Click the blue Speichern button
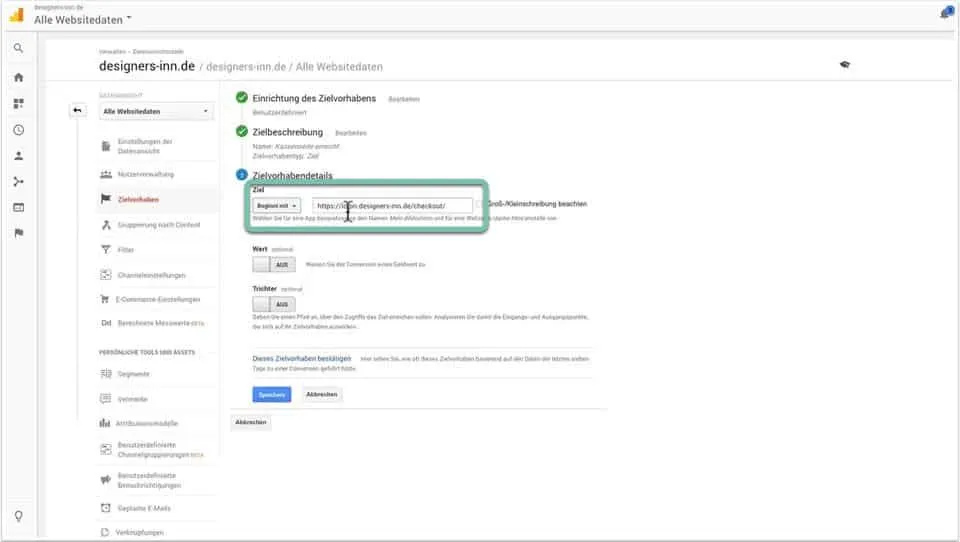 coord(271,394)
